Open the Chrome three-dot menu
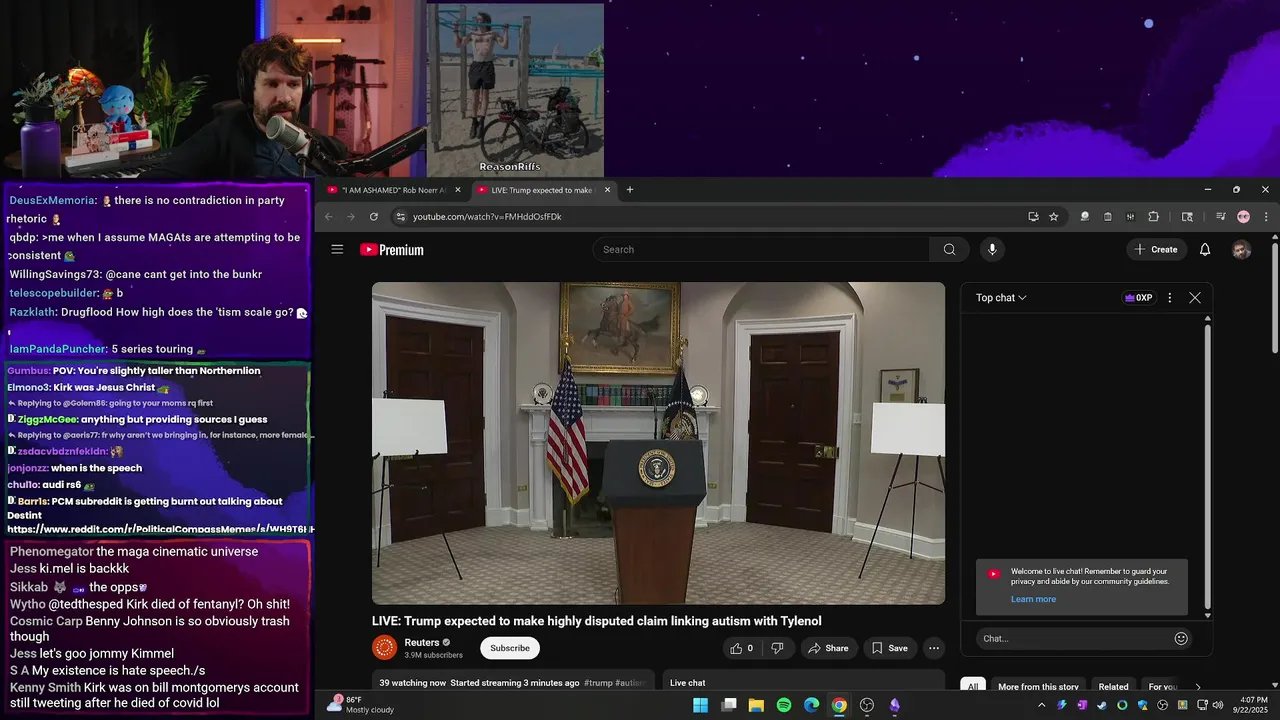This screenshot has height=720, width=1280. (1266, 216)
